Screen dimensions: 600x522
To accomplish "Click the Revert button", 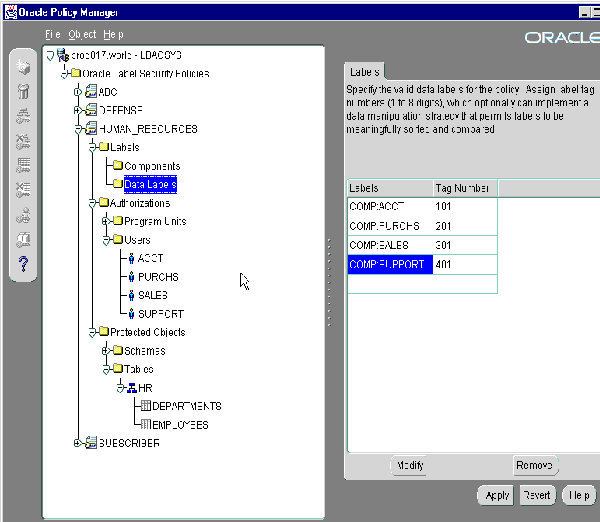I will tap(537, 495).
